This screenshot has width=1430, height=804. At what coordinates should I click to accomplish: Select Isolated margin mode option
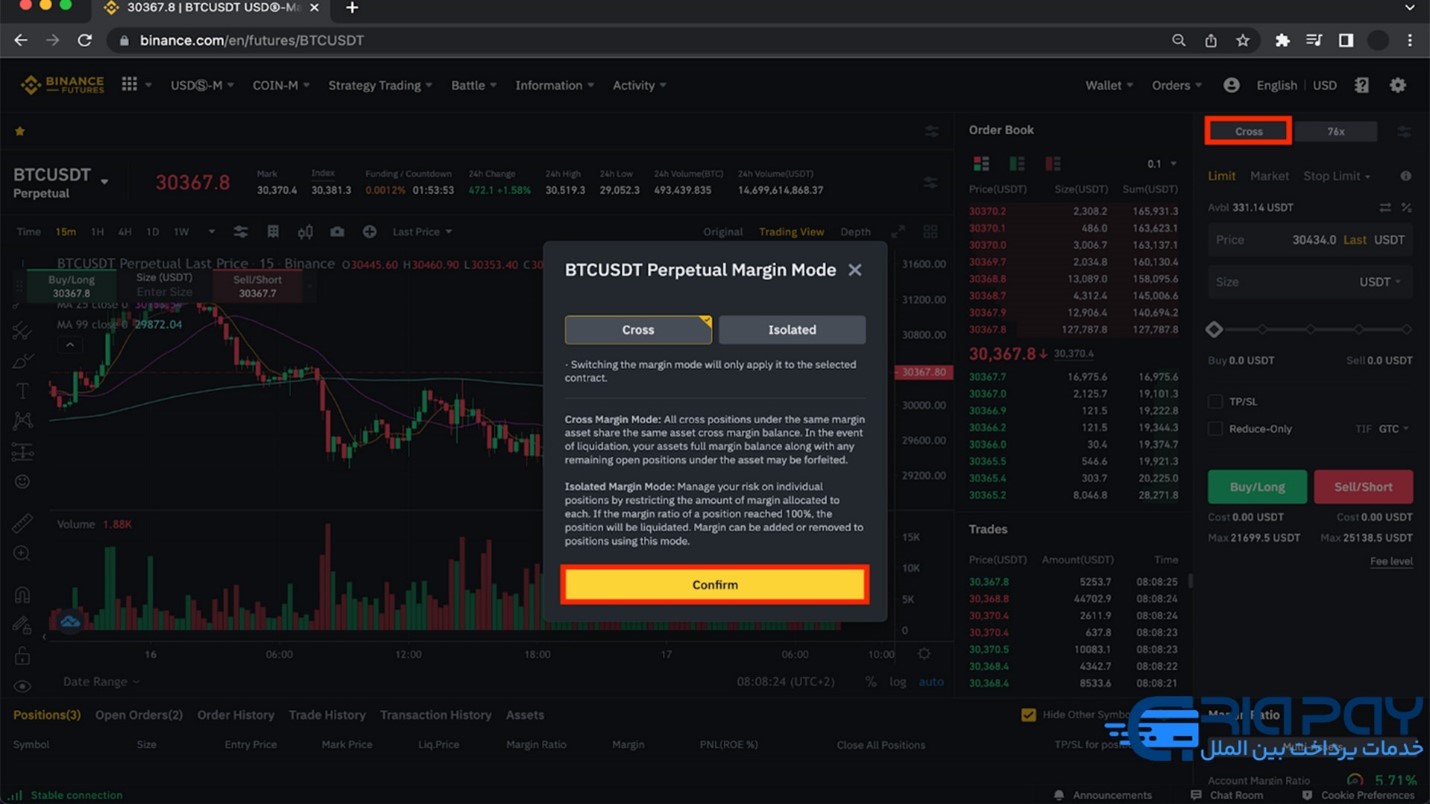[x=791, y=329]
